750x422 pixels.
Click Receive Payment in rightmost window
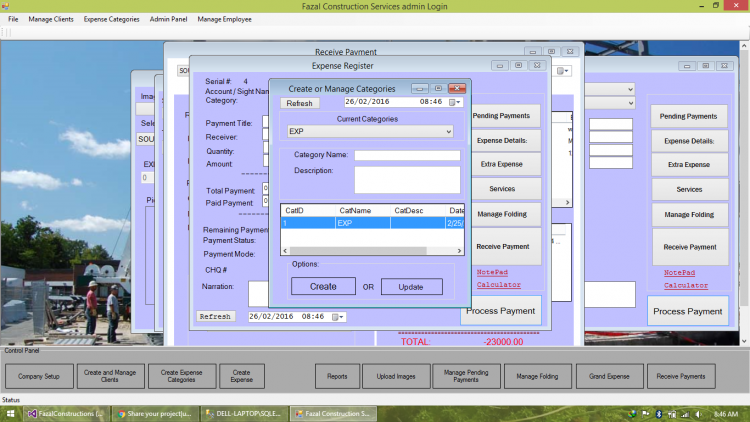tap(690, 247)
